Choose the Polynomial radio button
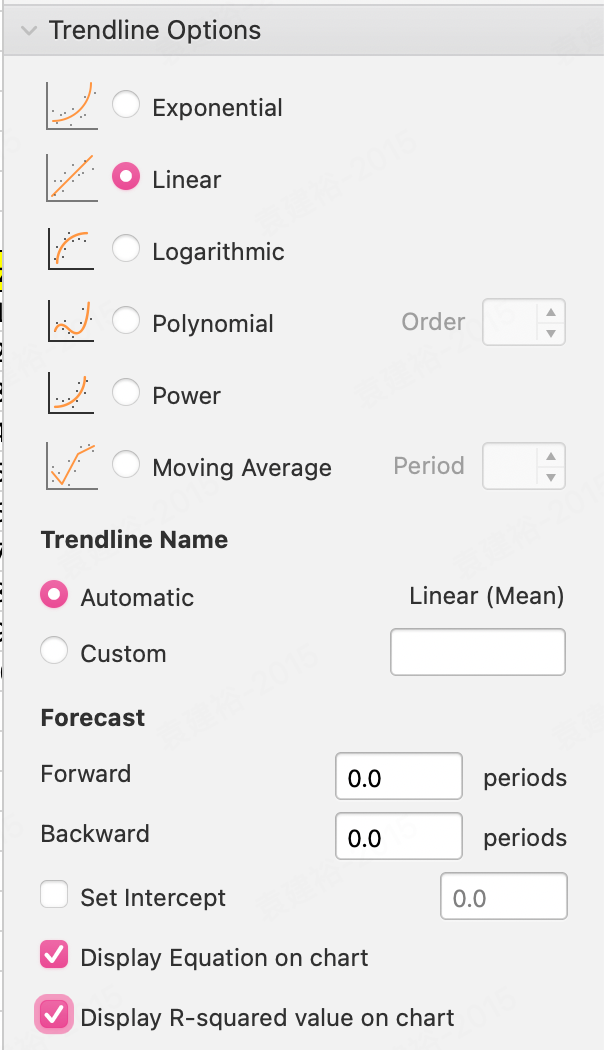This screenshot has height=1050, width=604. (x=126, y=321)
